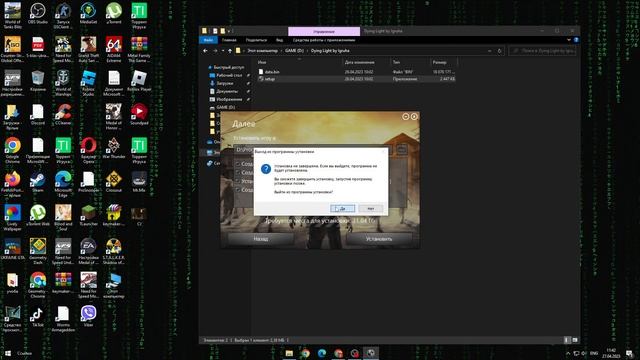Refresh the Explorer folder view

[x=499, y=51]
